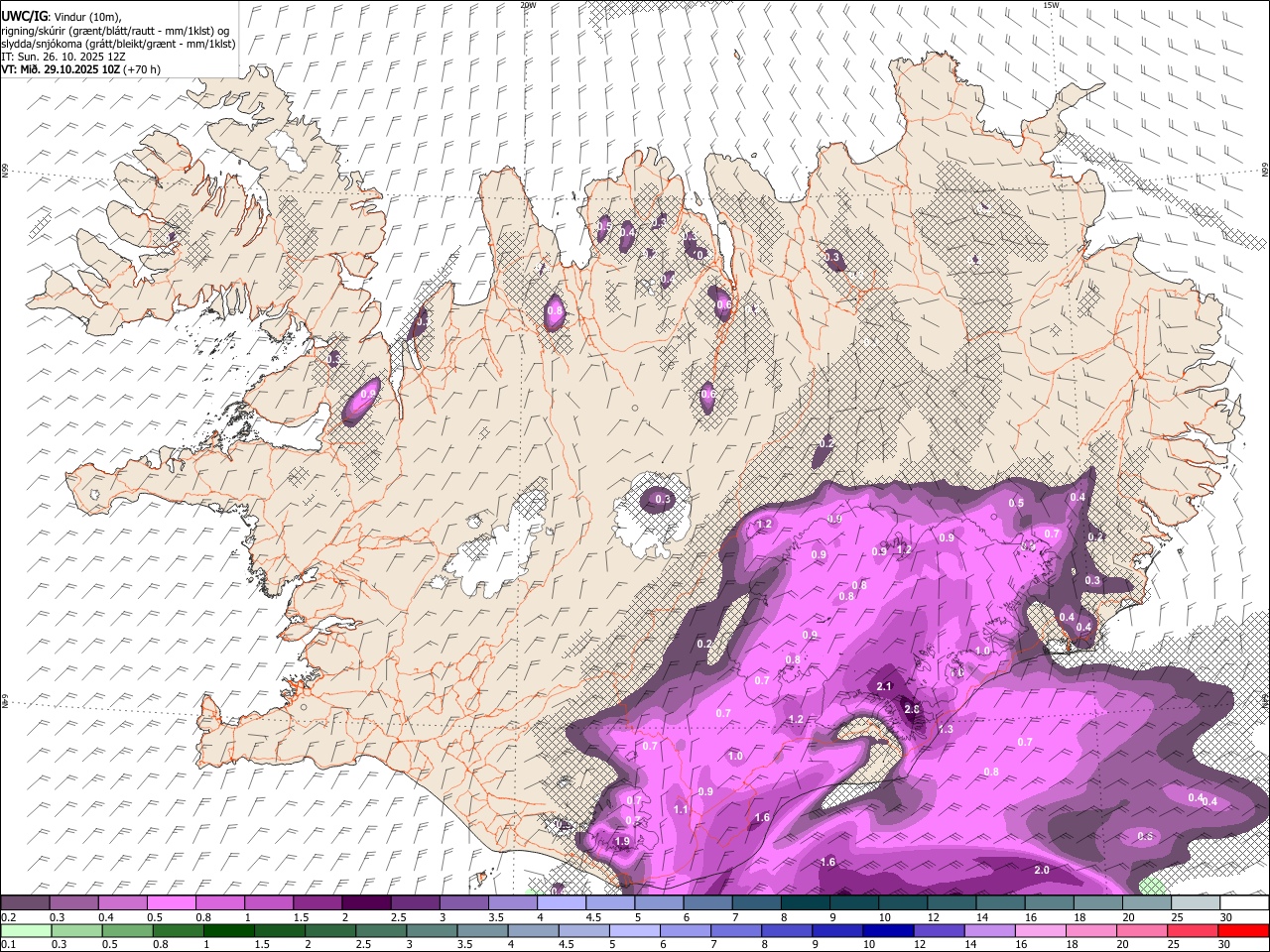Viewport: 1270px width, 952px height.
Task: Click the '0.1' label under the rain legend
Action: pyautogui.click(x=8, y=945)
